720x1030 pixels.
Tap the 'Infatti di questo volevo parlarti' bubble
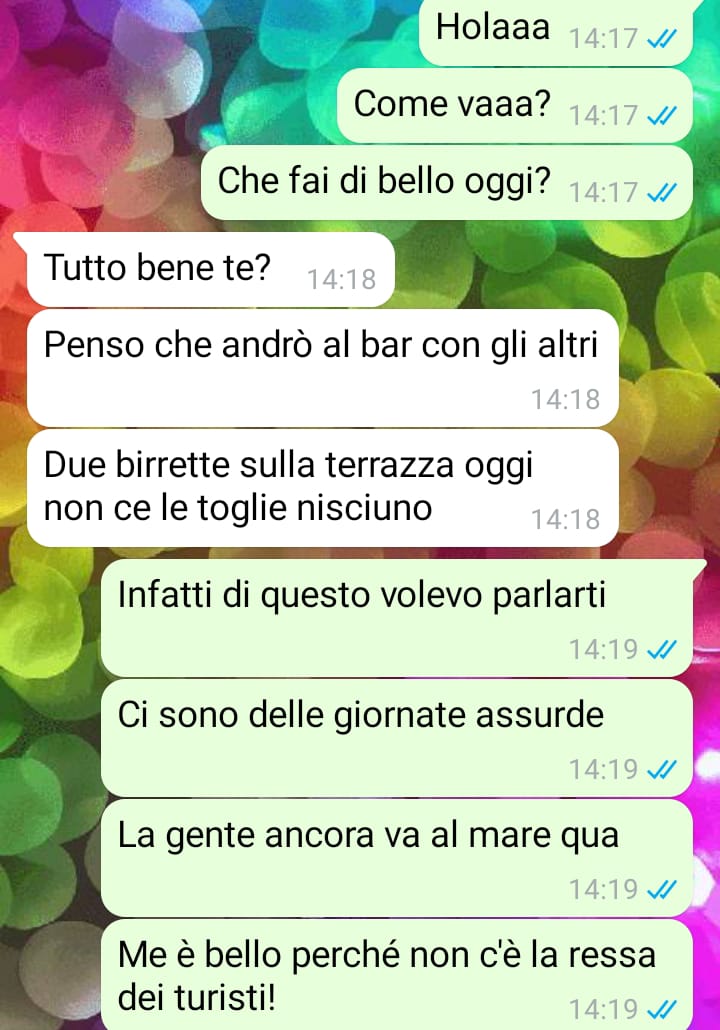[x=397, y=619]
